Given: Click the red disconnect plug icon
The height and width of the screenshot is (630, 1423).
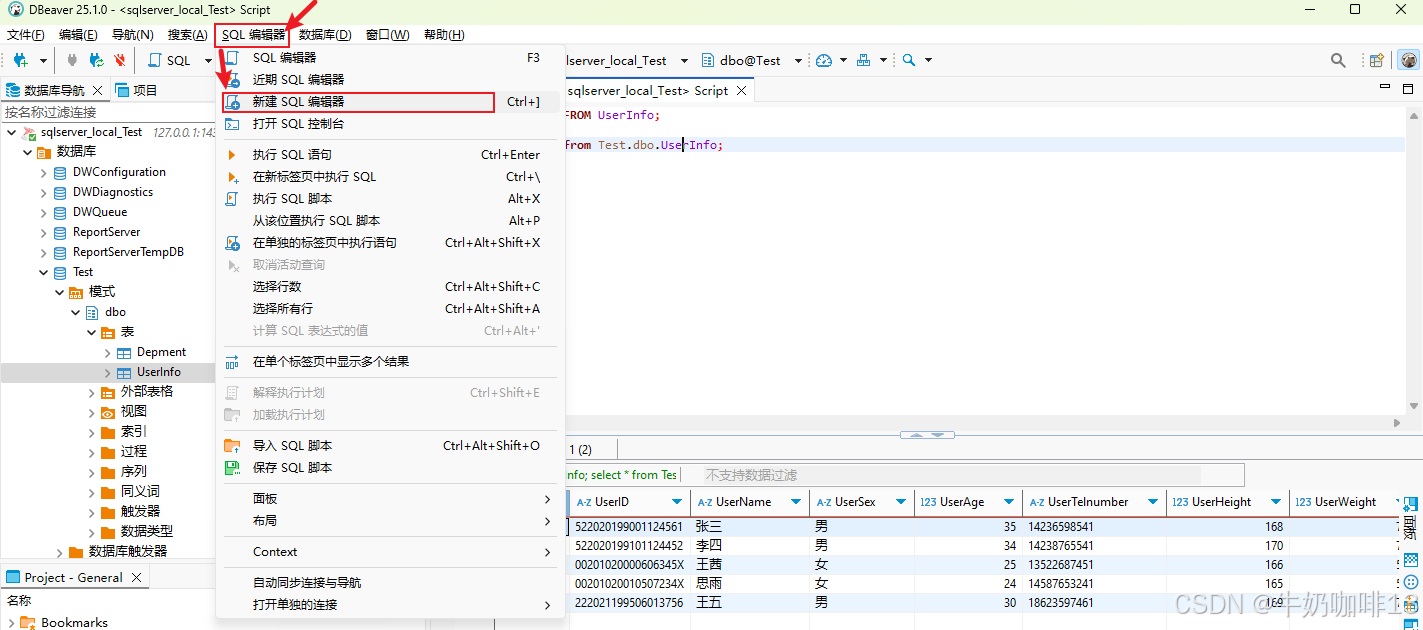Looking at the screenshot, I should click(120, 61).
